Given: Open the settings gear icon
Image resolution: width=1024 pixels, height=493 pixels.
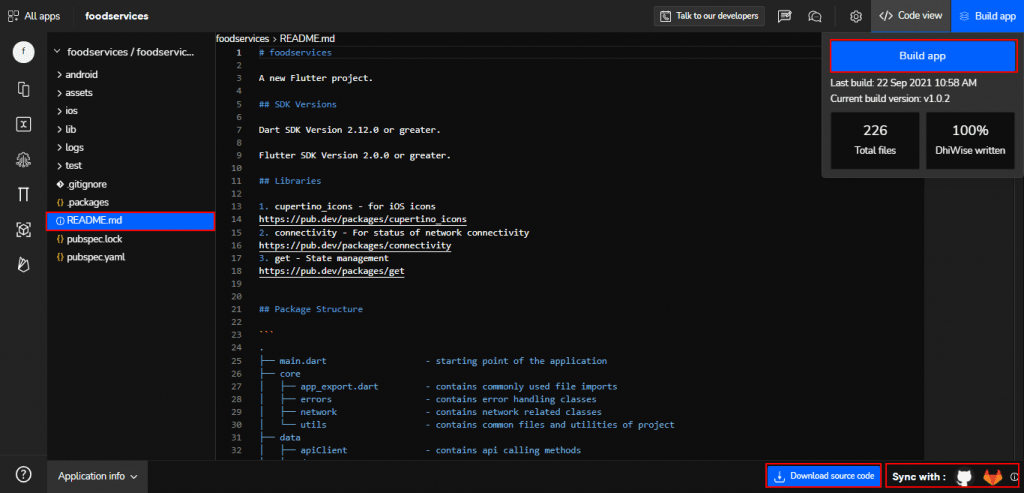Looking at the screenshot, I should [856, 16].
